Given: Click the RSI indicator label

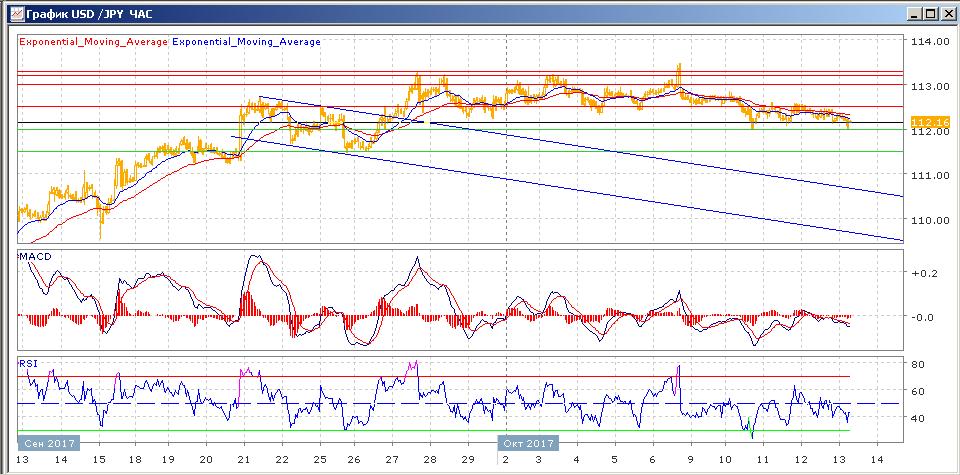Looking at the screenshot, I should [28, 364].
